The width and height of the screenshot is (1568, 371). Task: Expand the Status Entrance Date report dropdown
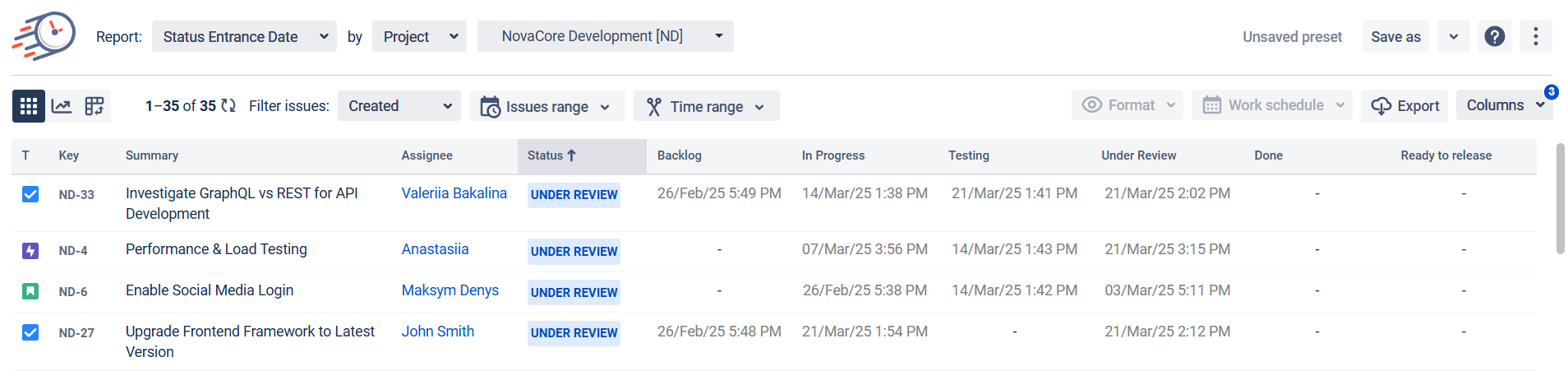[x=244, y=36]
